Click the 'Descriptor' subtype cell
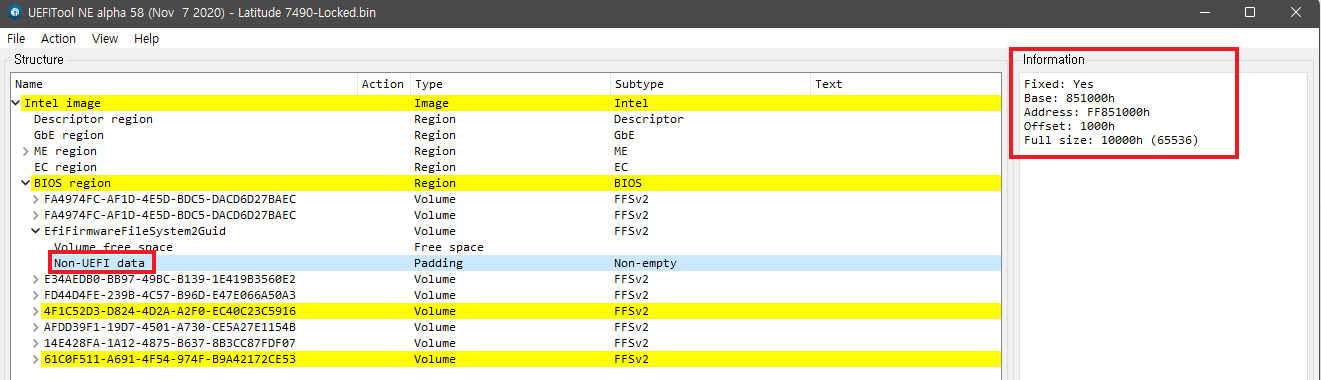The height and width of the screenshot is (380, 1321). point(648,119)
